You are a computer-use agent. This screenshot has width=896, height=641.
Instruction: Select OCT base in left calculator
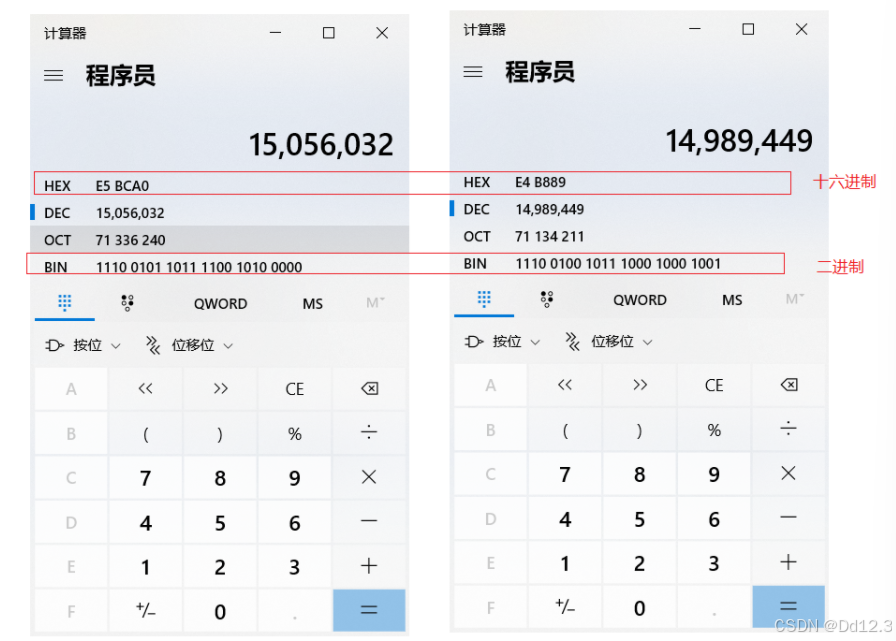pyautogui.click(x=219, y=240)
